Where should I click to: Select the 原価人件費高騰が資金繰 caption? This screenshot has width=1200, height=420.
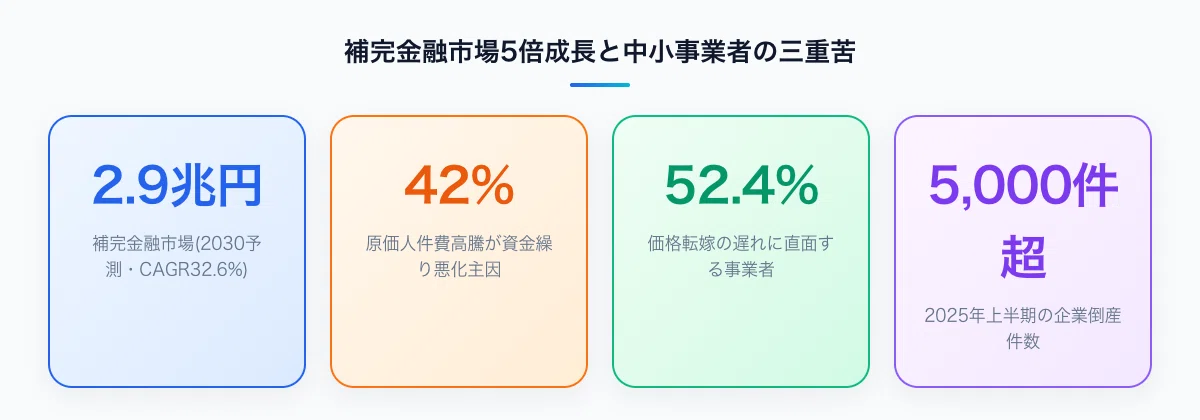(459, 243)
